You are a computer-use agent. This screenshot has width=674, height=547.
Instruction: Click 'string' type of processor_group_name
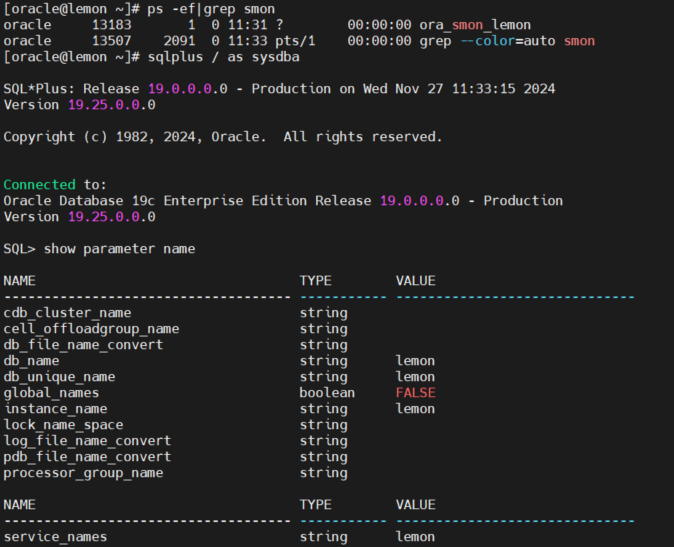click(x=324, y=473)
